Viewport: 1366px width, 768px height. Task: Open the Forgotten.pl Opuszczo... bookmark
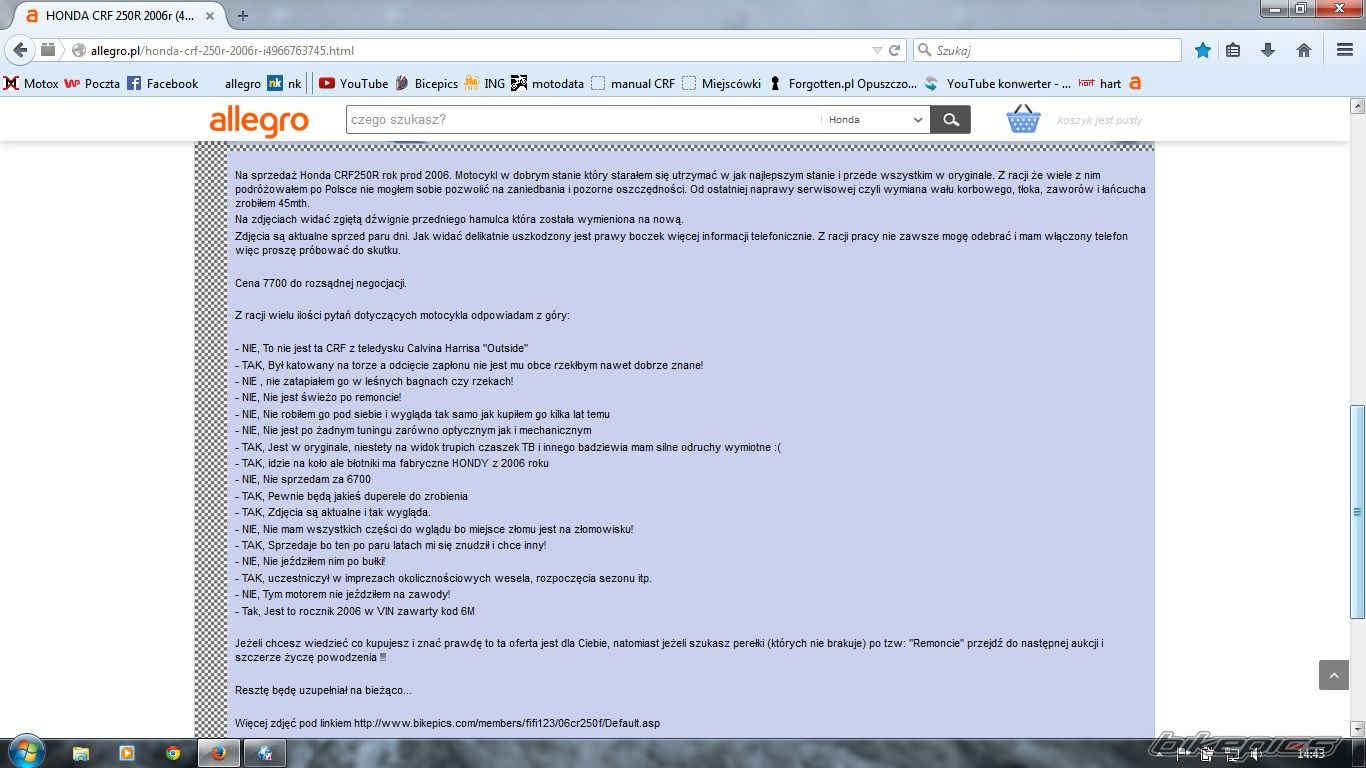[842, 84]
